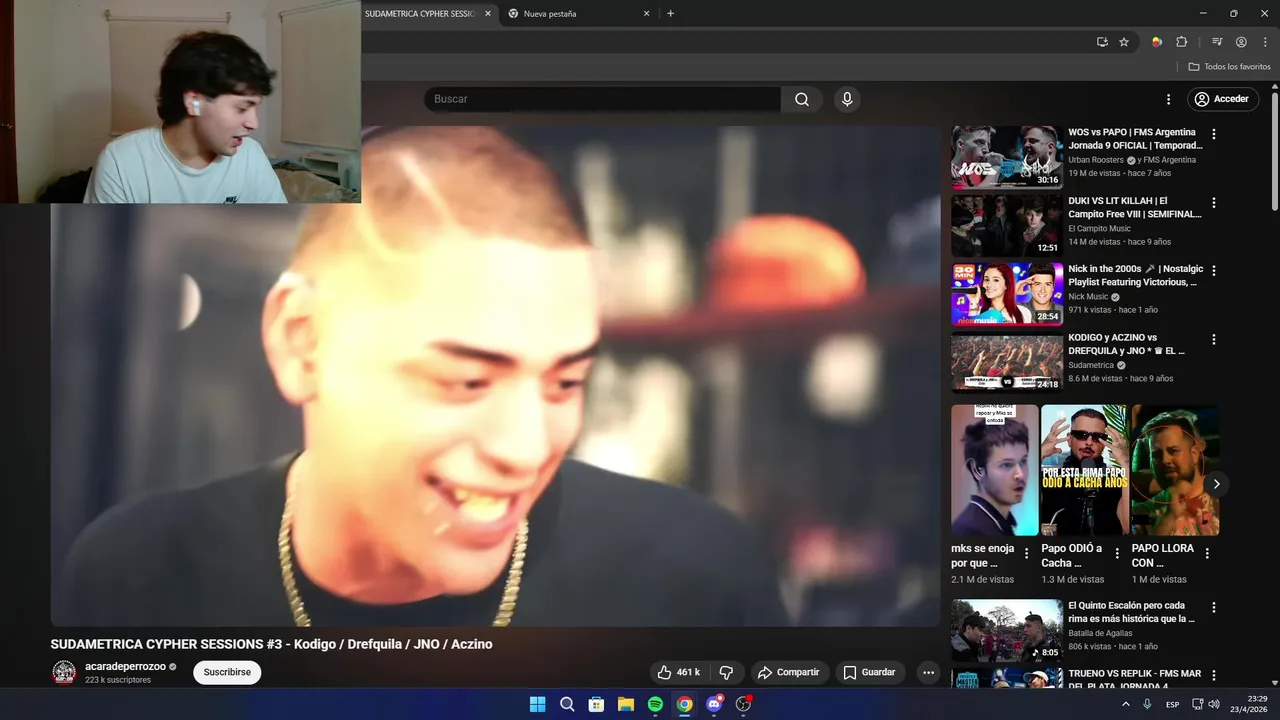Open KODIGO y ACZINO vs DREFQUILA thumbnail
The width and height of the screenshot is (1280, 720).
pyautogui.click(x=1006, y=362)
